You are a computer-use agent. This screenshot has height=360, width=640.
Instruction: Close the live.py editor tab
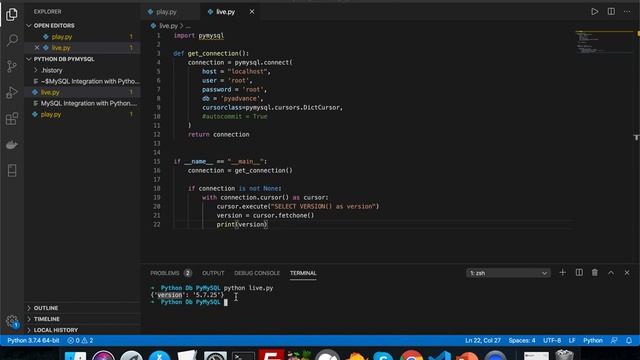click(252, 12)
